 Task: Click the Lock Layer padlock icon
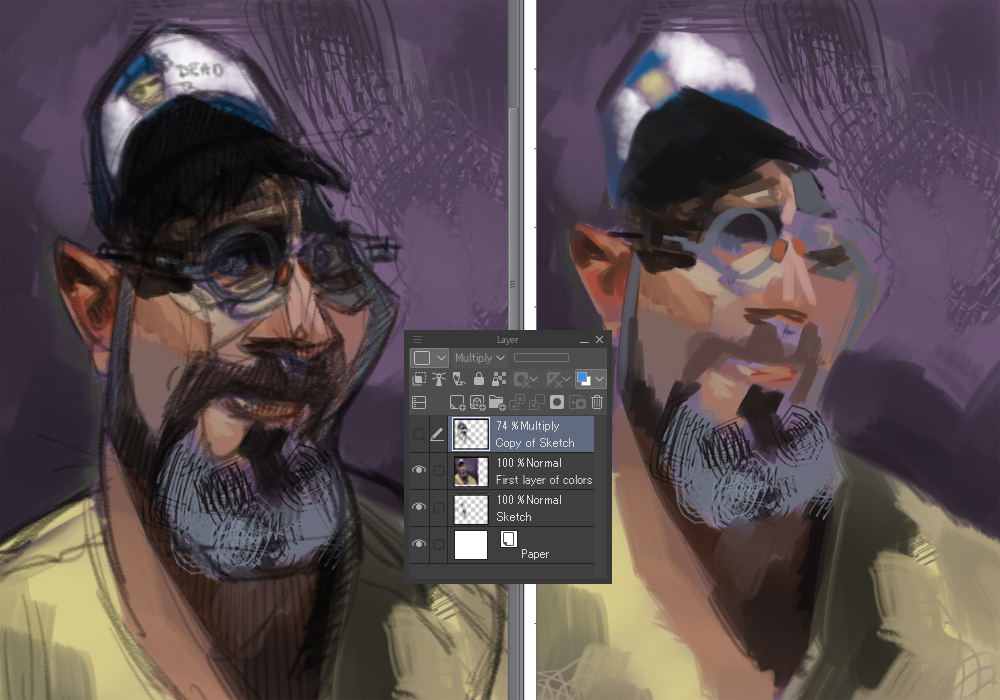point(479,379)
